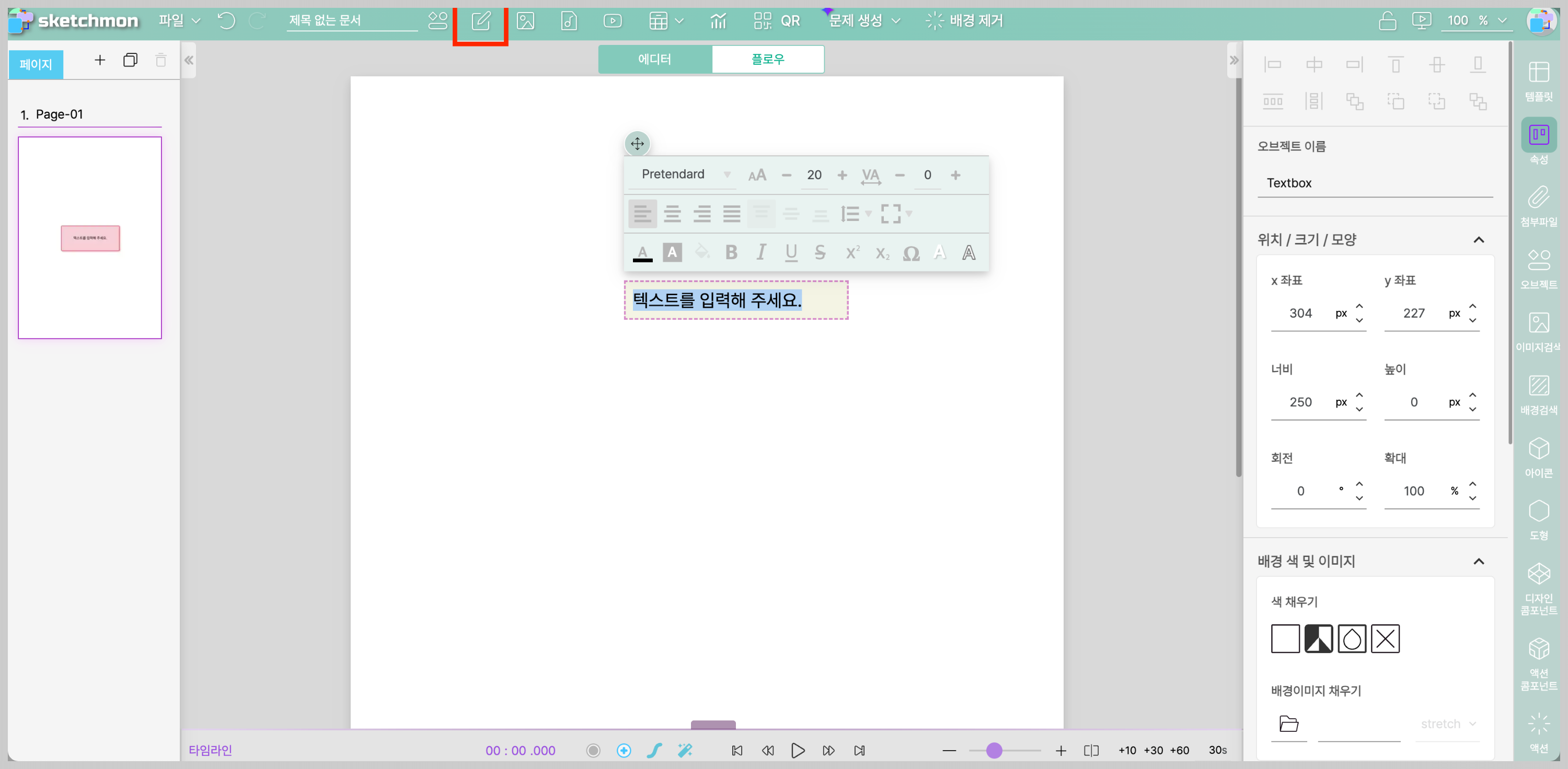This screenshot has height=769, width=1568.
Task: Click the chart insert icon
Action: pos(718,21)
